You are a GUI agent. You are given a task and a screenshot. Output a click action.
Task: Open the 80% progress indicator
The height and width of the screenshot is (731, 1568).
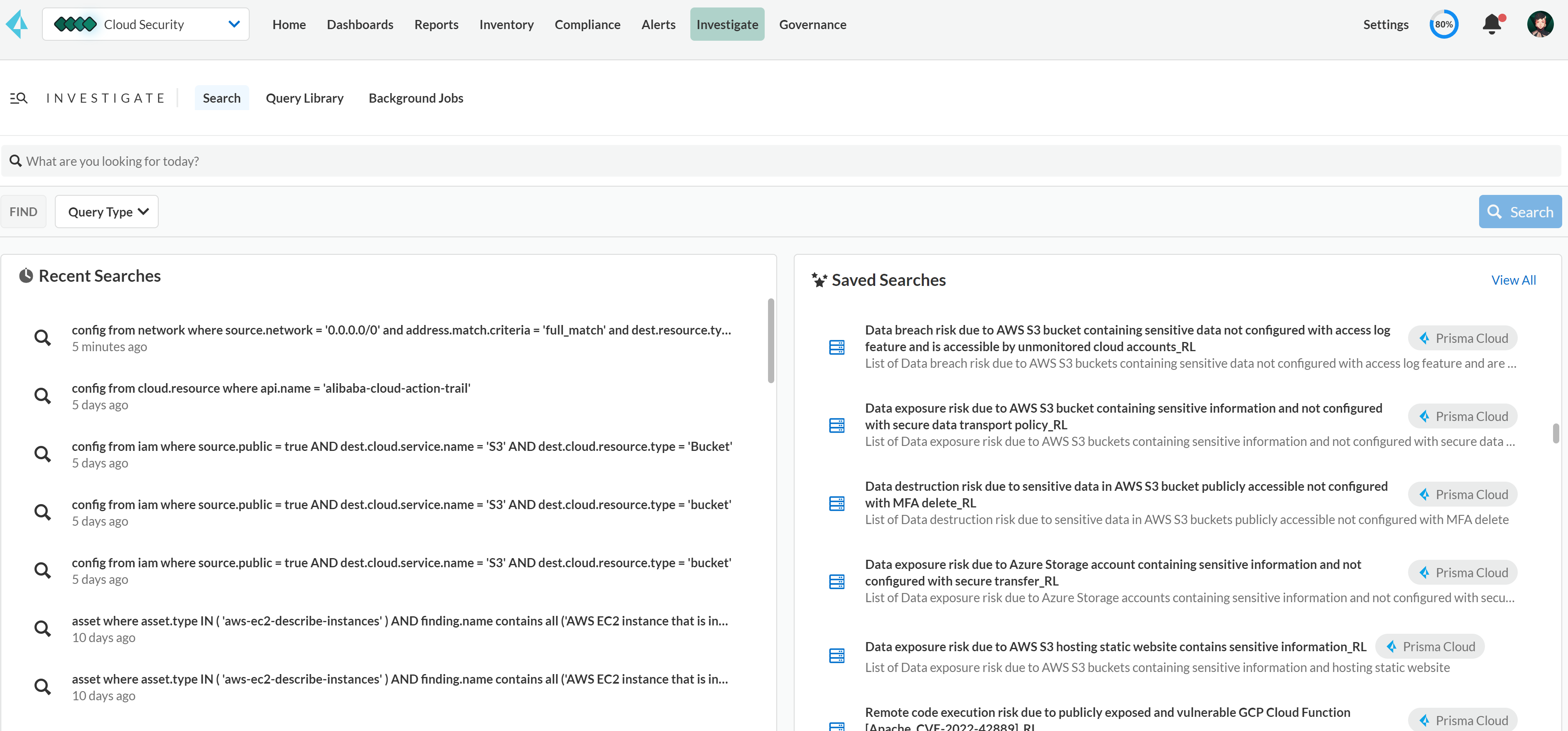pos(1444,25)
